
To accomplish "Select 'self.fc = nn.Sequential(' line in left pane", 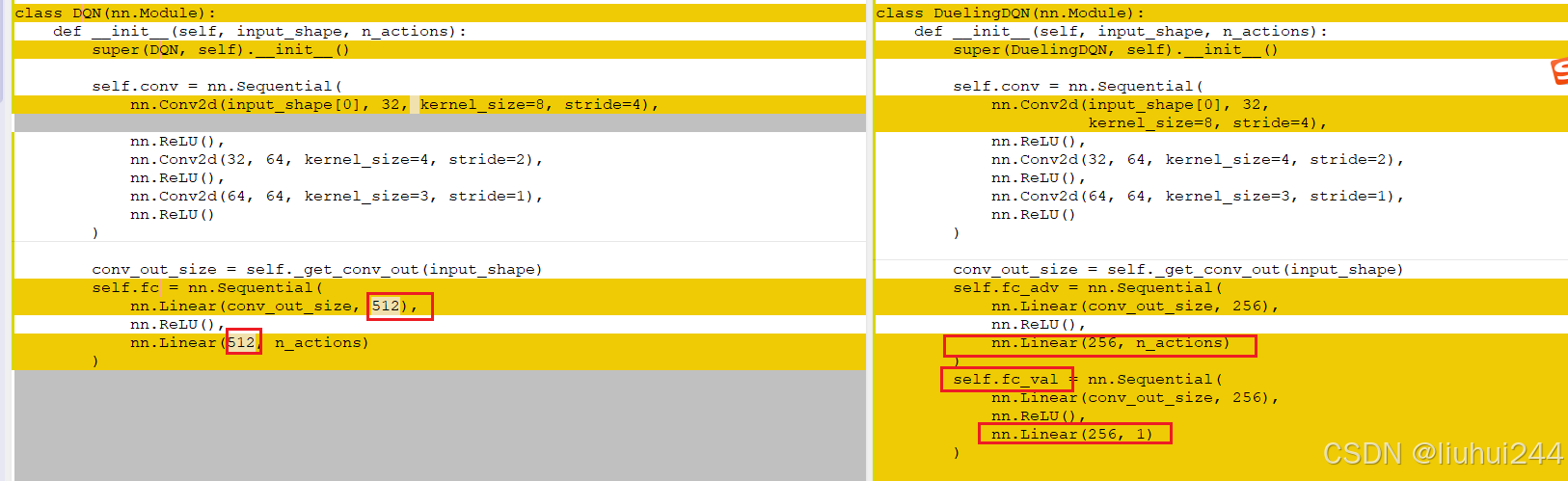I will (x=207, y=288).
